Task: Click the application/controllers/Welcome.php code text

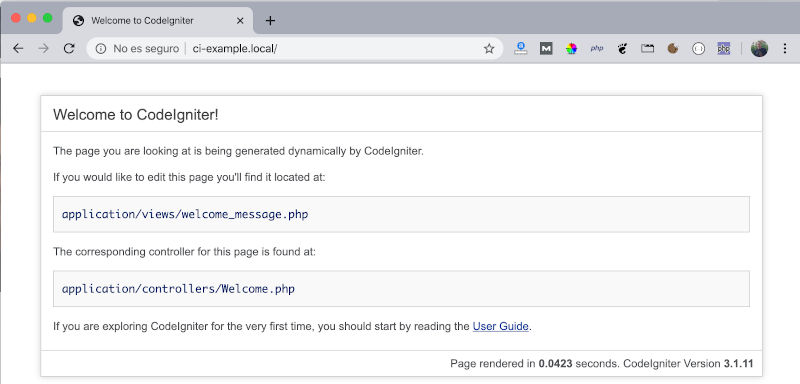Action: (178, 289)
